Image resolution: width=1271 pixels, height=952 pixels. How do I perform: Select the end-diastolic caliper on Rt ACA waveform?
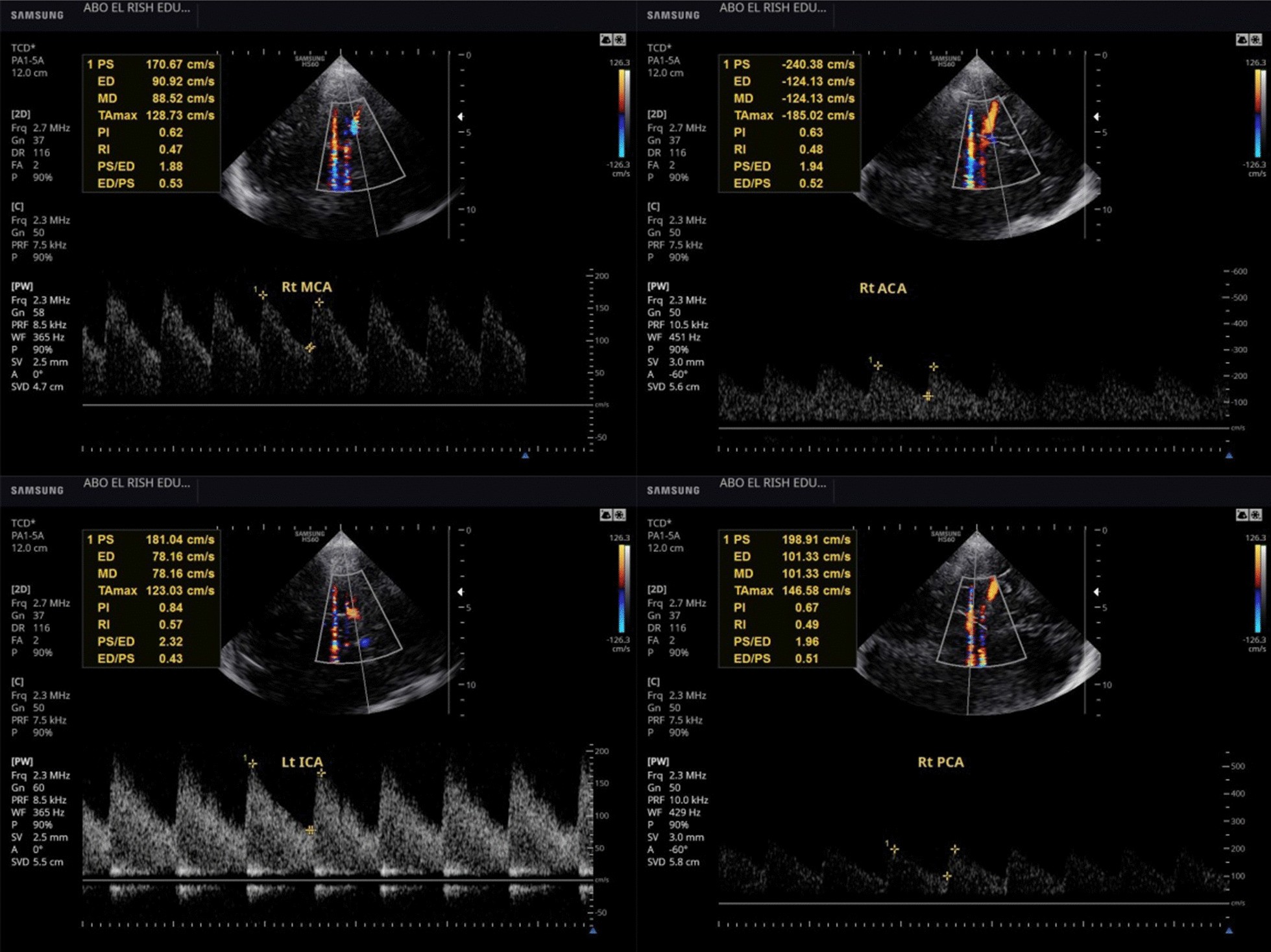pos(928,396)
